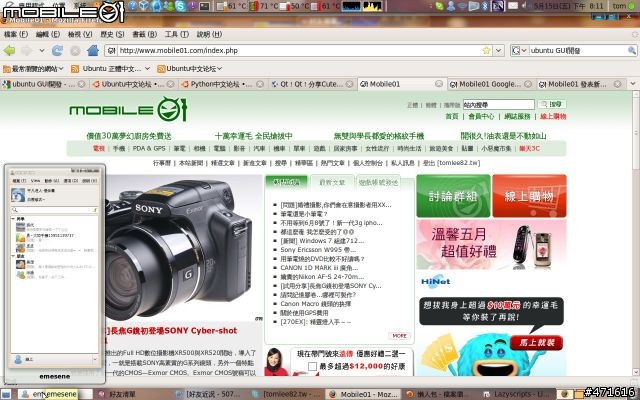Open the 書籤(B) menu in Firefox
This screenshot has width=640, height=400.
(x=144, y=34)
